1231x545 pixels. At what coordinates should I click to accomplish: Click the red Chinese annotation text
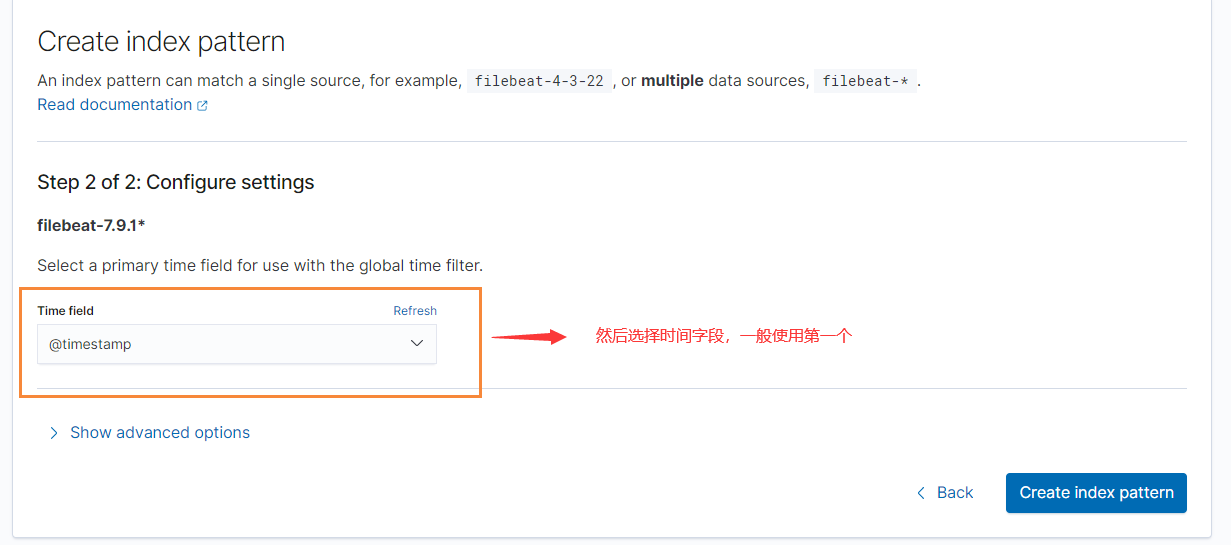pyautogui.click(x=723, y=337)
